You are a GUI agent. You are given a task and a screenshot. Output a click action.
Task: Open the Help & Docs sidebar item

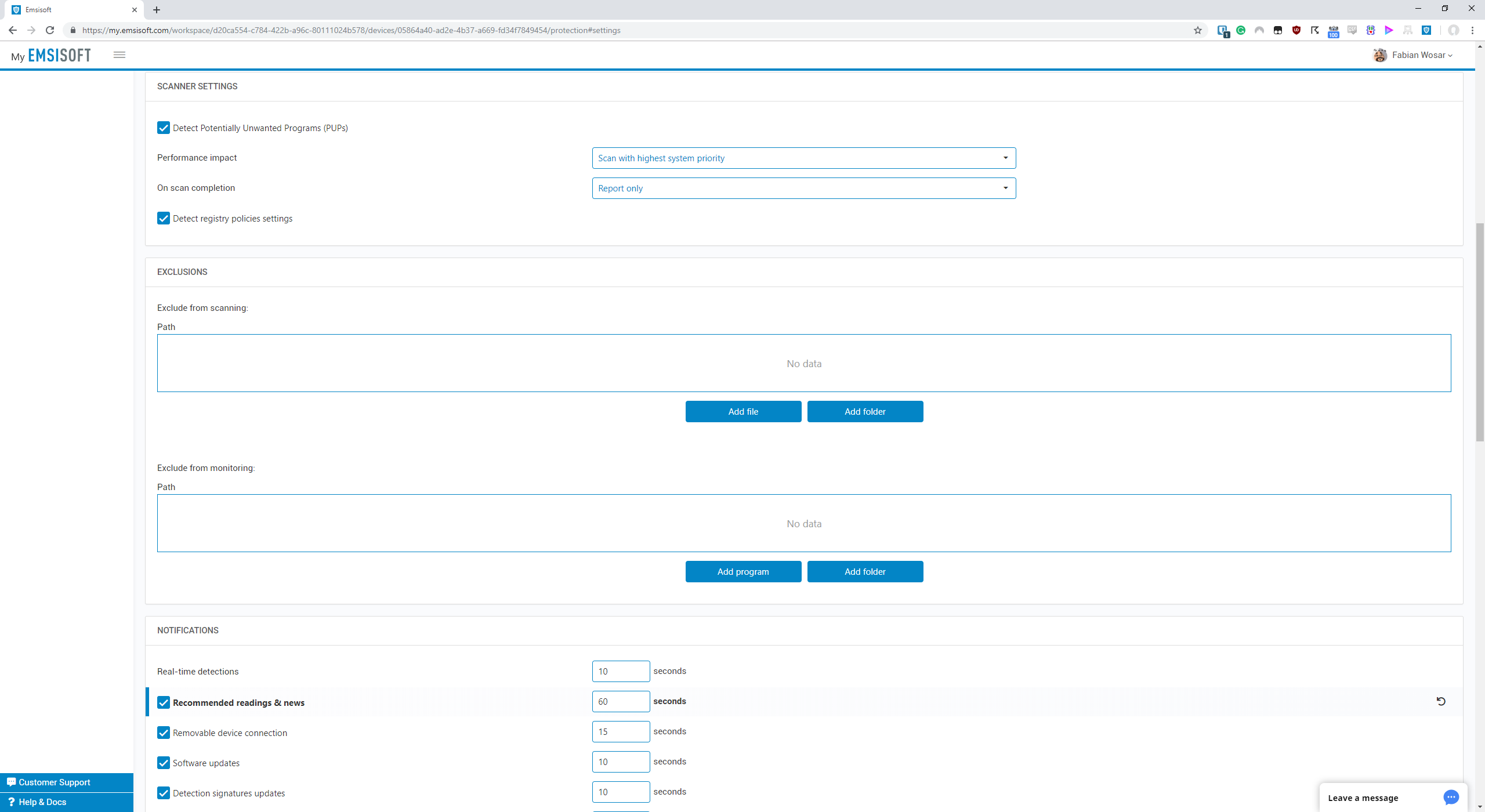coord(42,802)
